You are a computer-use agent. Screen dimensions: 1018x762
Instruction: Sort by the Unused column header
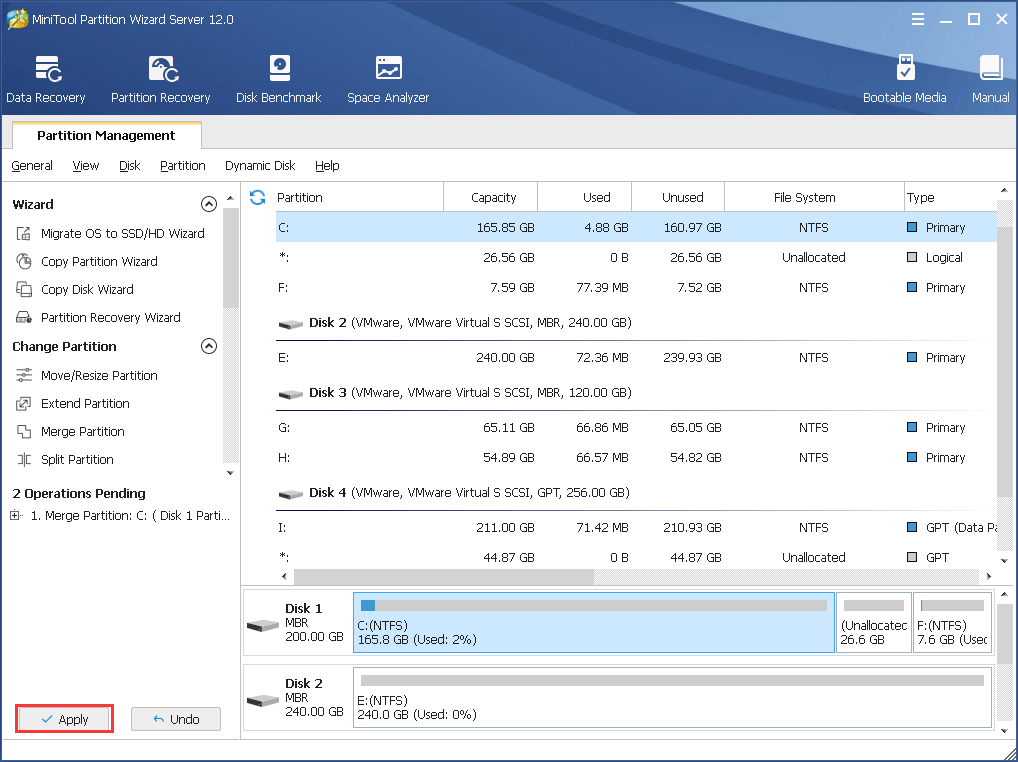(678, 197)
